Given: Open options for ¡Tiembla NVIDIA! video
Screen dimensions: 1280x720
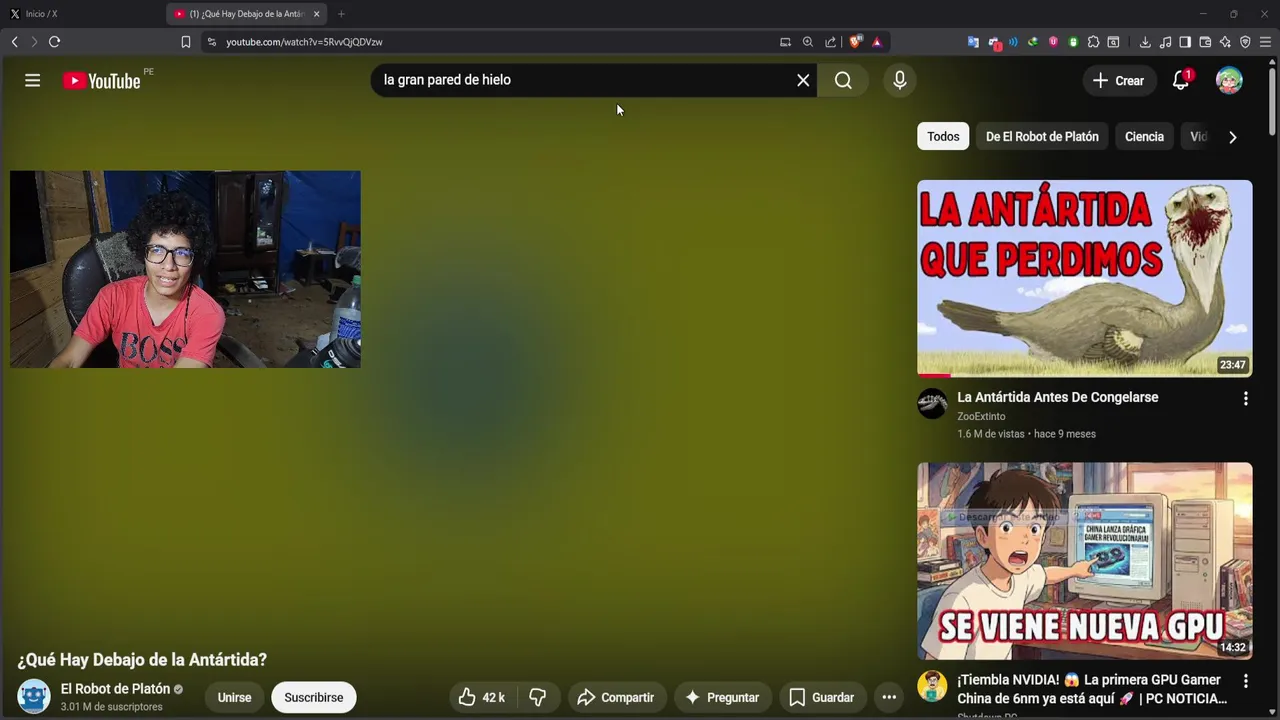Looking at the screenshot, I should 1245,681.
